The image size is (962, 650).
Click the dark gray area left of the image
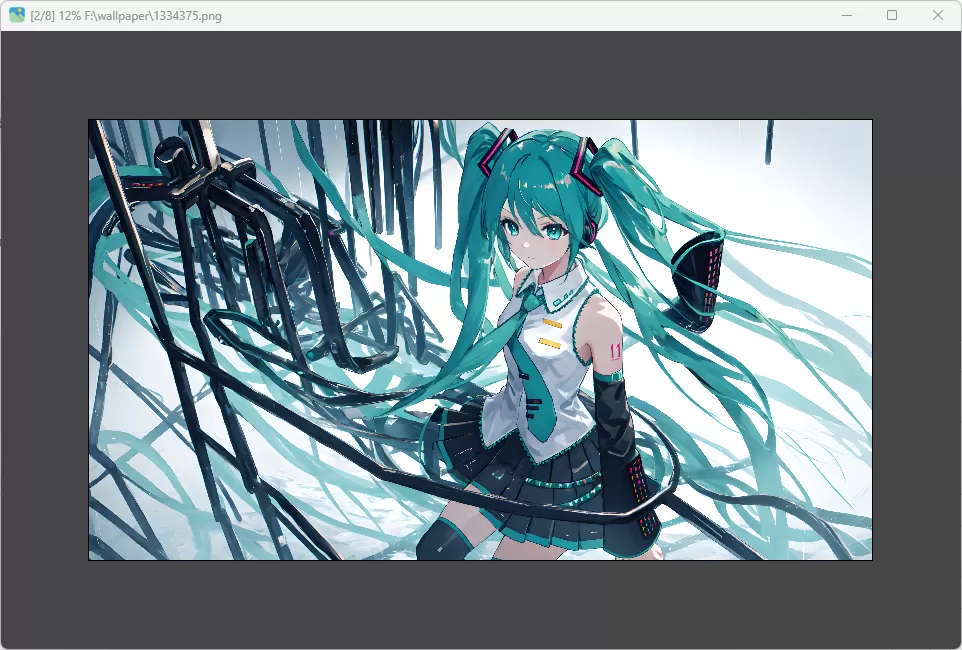[44, 340]
